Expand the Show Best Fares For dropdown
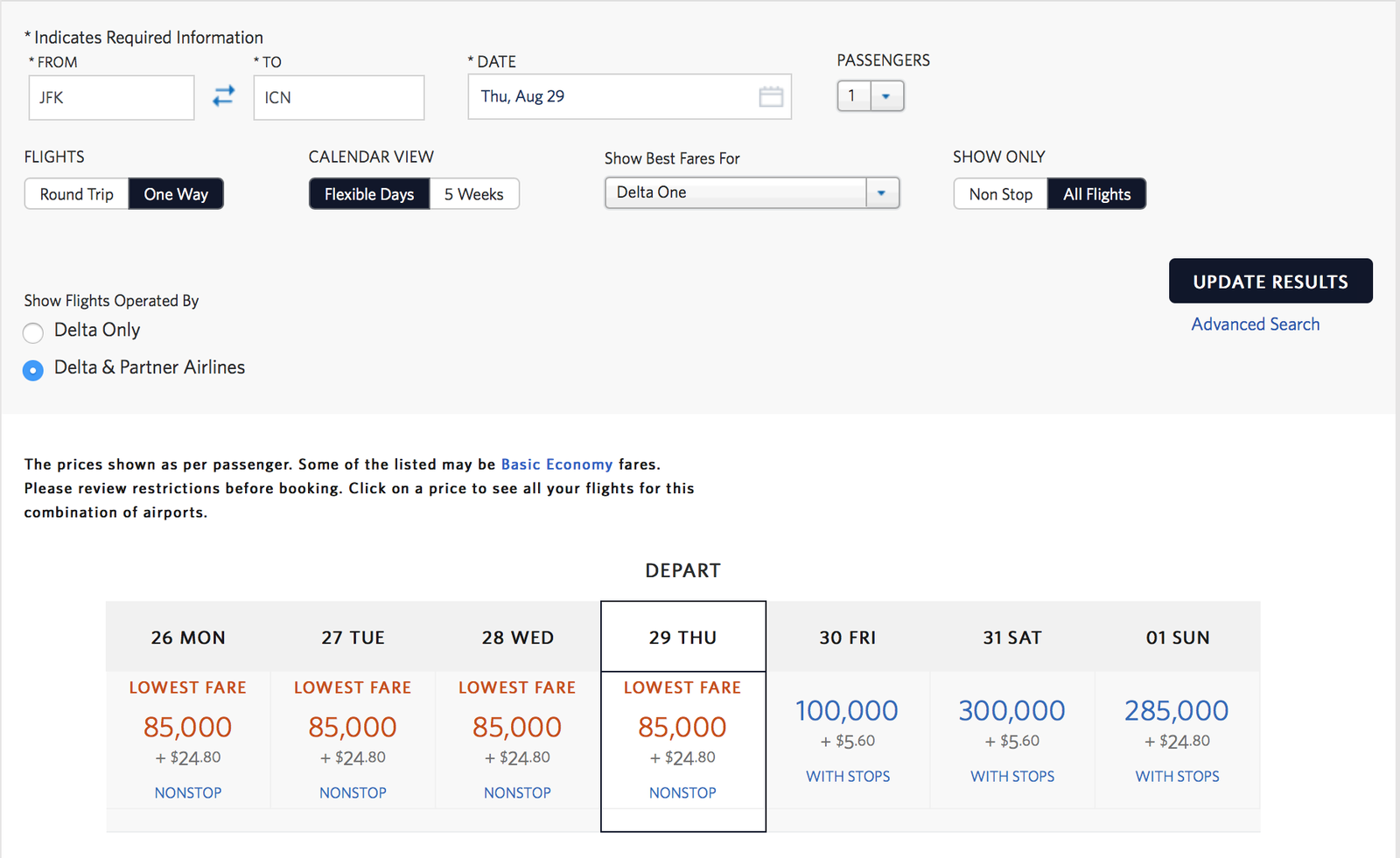1400x858 pixels. click(x=752, y=192)
